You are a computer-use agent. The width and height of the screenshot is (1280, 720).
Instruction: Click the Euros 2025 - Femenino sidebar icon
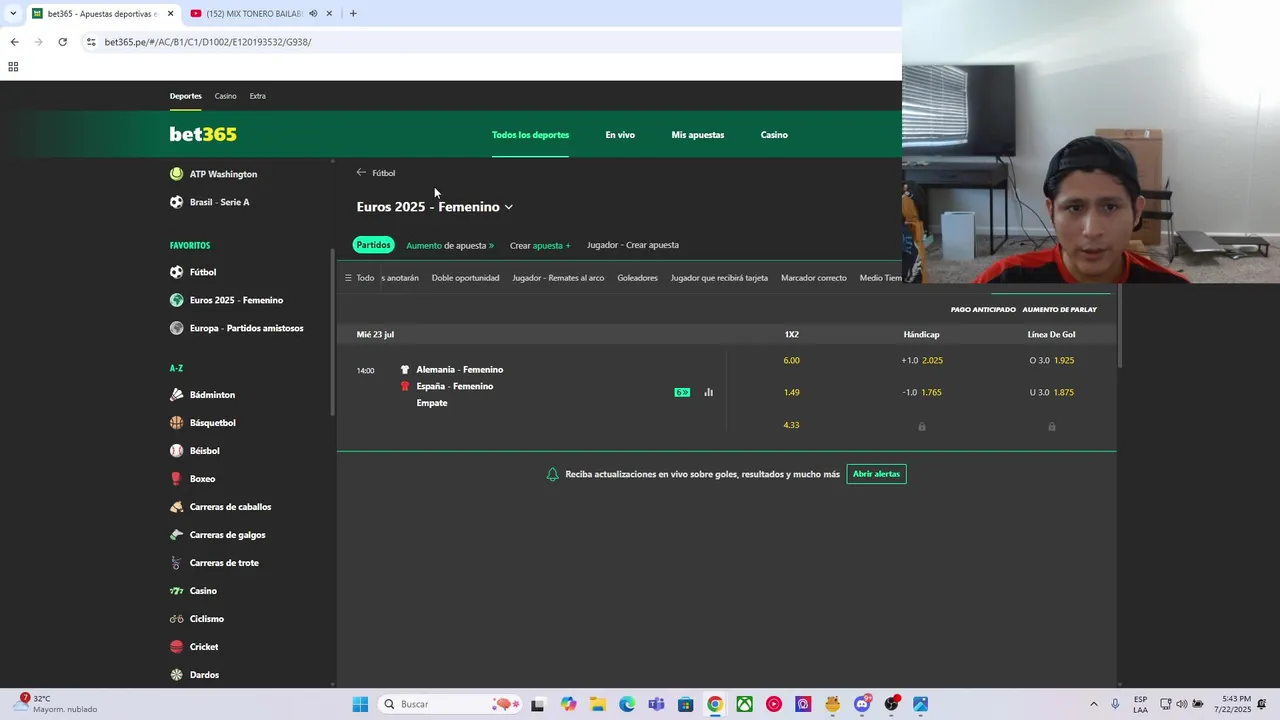(176, 300)
